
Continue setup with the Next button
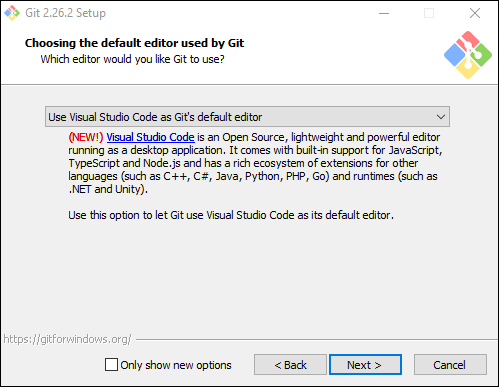pos(365,365)
